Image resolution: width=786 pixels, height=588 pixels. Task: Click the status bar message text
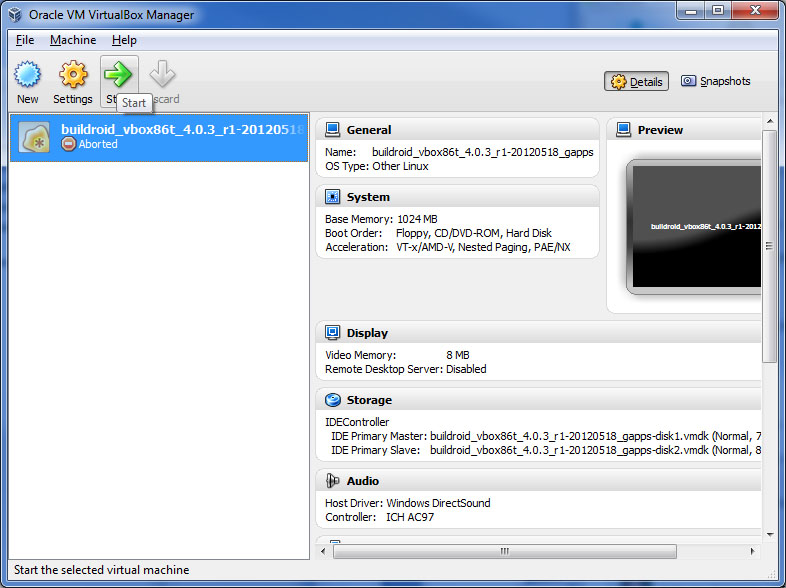(x=102, y=570)
